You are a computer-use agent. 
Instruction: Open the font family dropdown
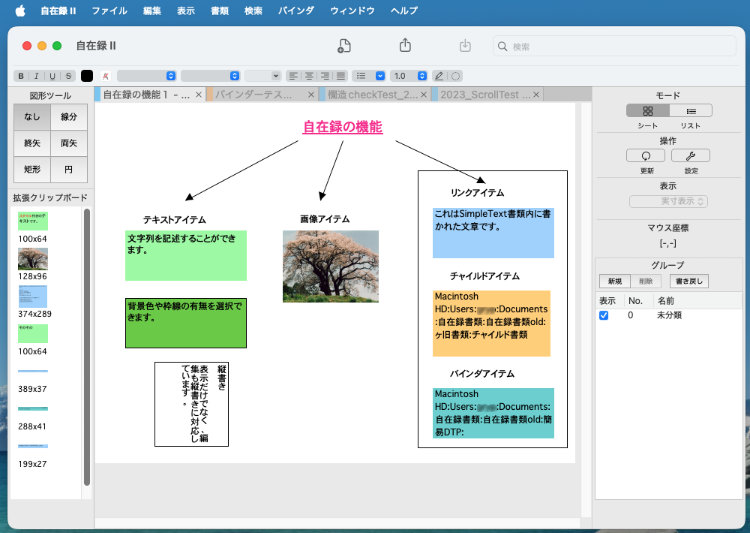pos(147,75)
